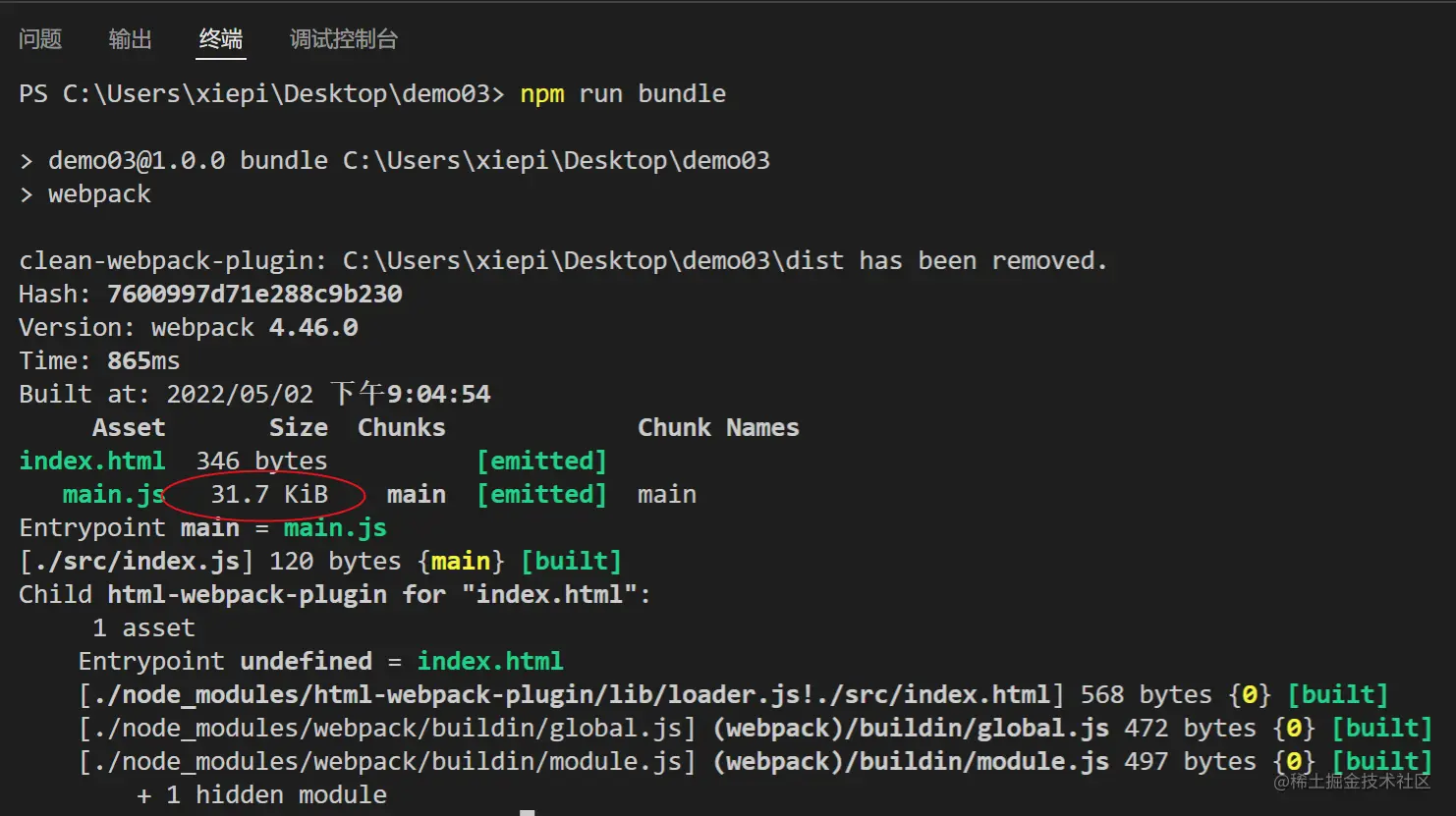Click the '31.7 KiB' size value

click(269, 495)
